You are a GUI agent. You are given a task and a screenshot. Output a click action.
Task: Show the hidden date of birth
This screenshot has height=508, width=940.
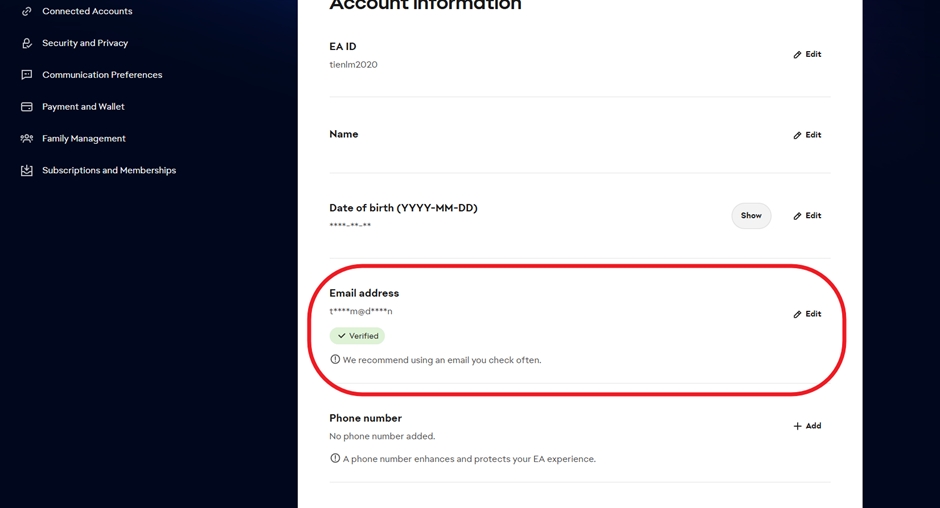751,216
